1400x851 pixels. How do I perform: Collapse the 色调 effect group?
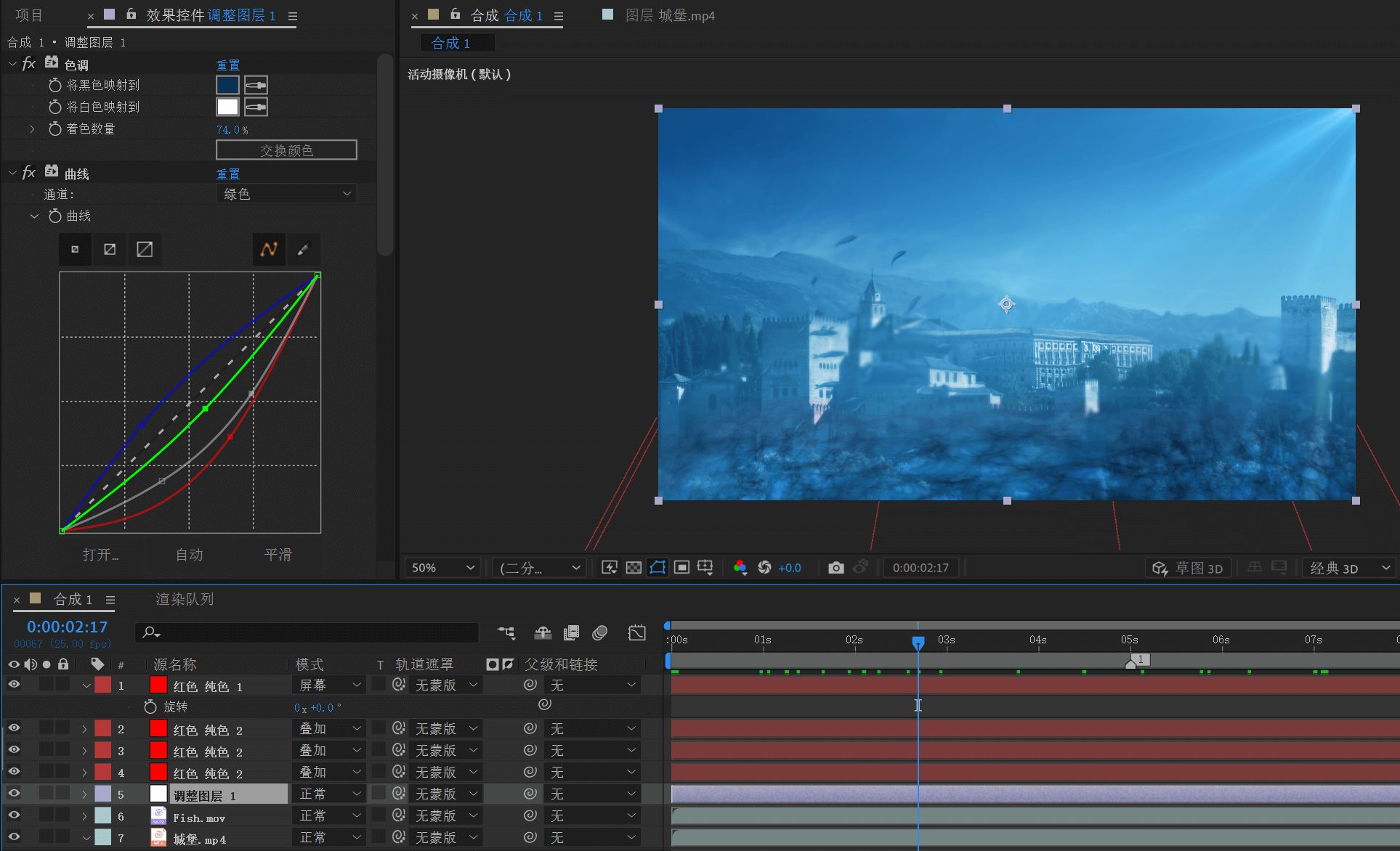[x=12, y=64]
